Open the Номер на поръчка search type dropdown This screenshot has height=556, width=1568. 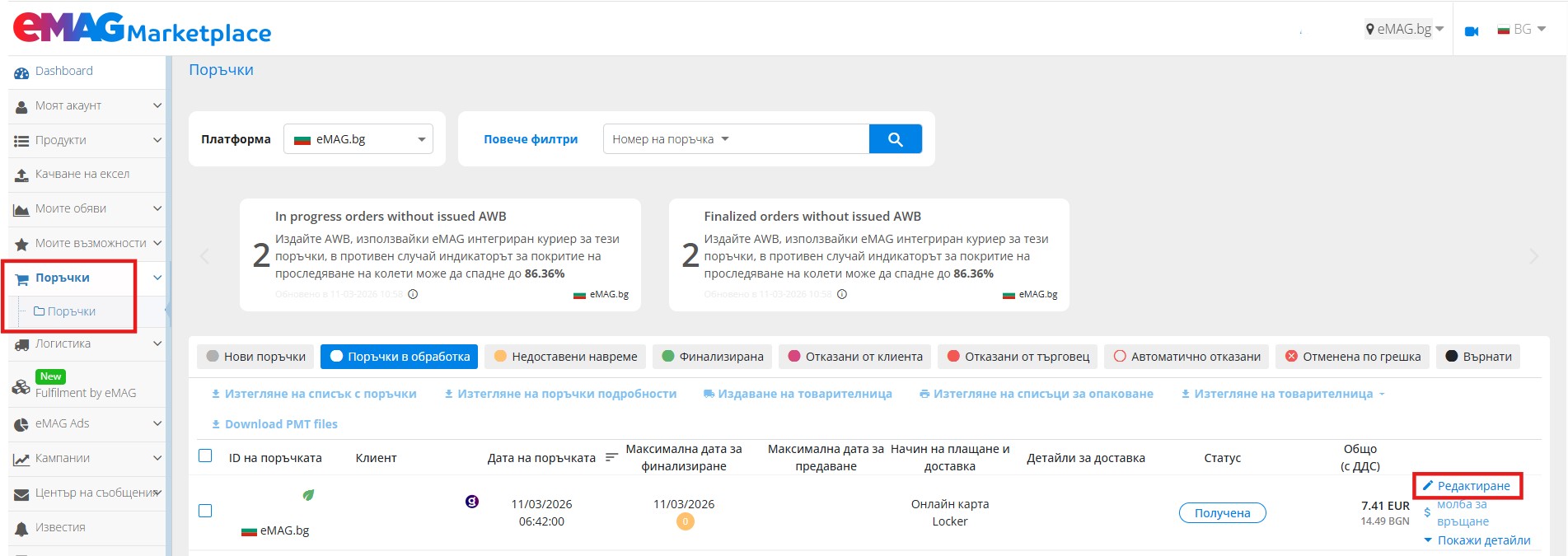[671, 139]
